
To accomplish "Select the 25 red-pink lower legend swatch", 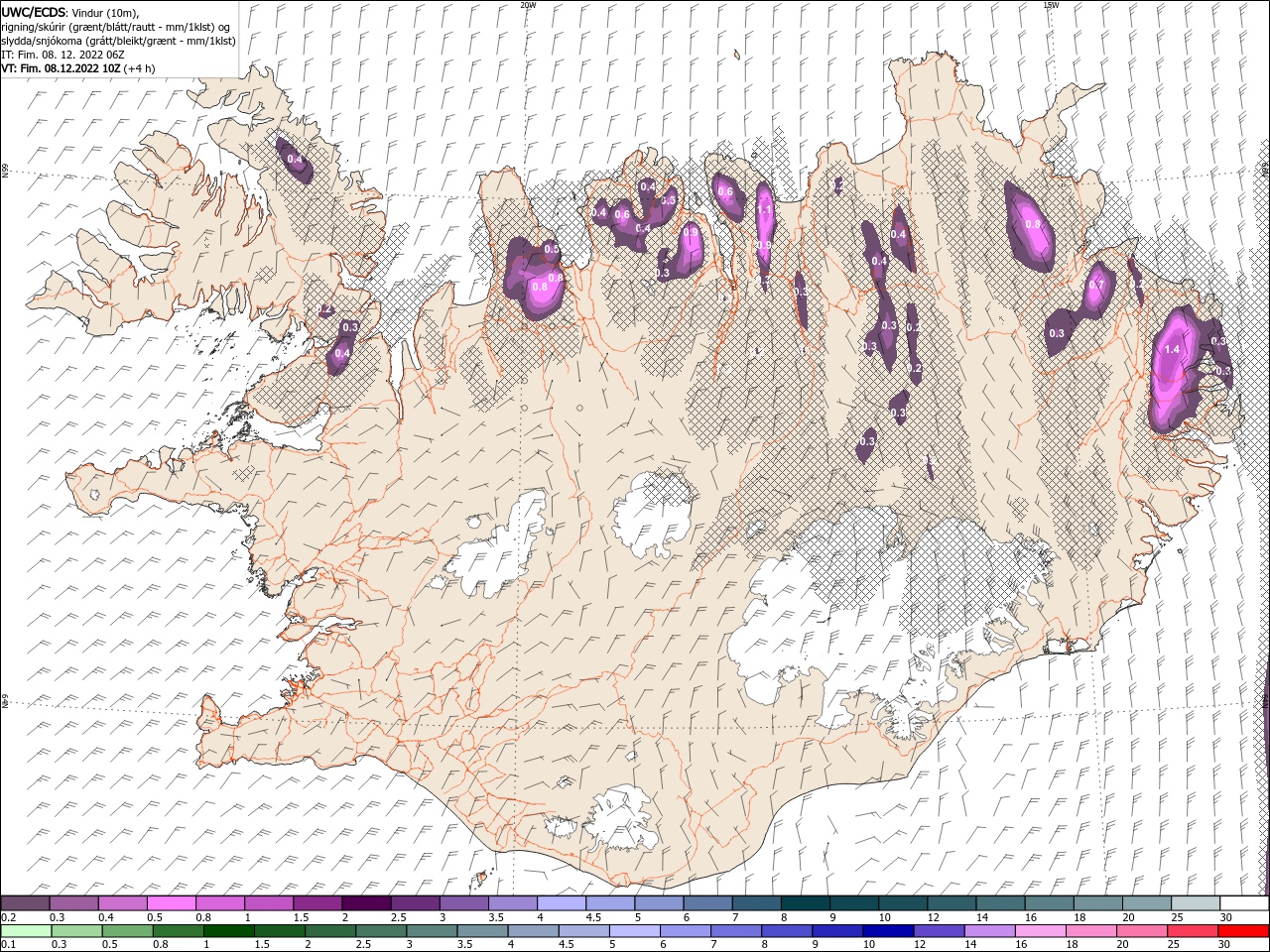I will tap(1193, 931).
